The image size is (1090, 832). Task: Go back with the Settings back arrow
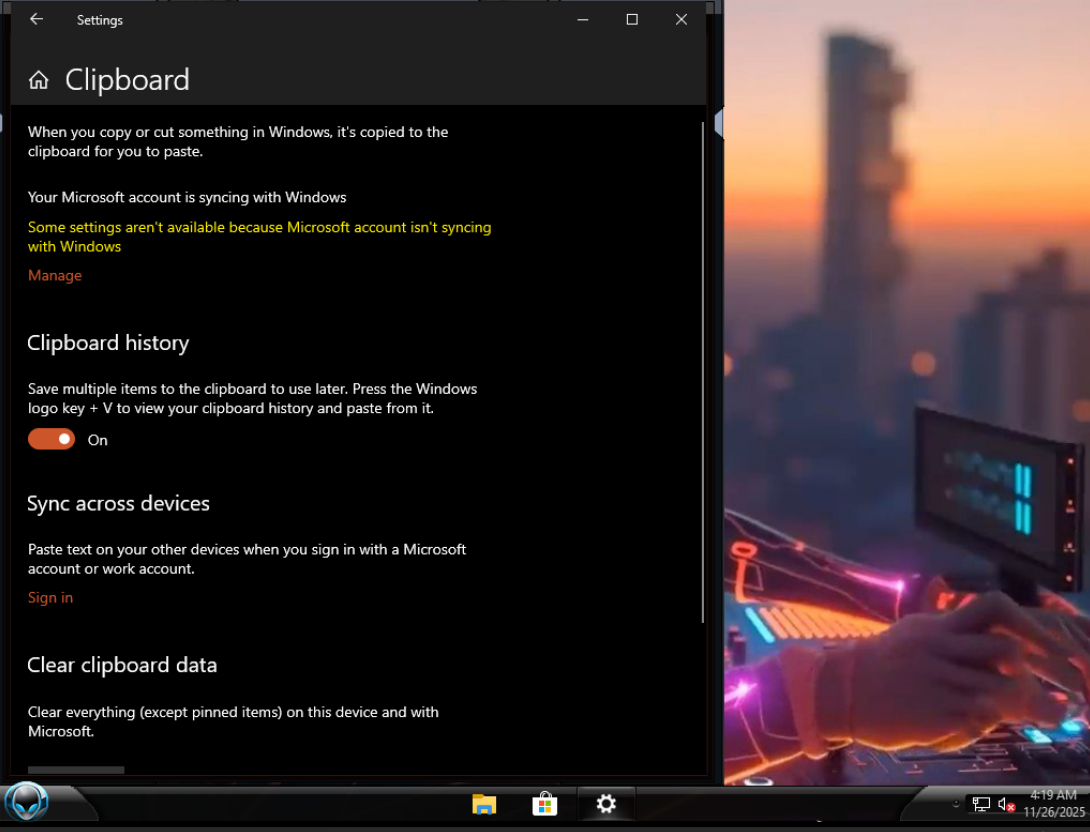coord(37,19)
